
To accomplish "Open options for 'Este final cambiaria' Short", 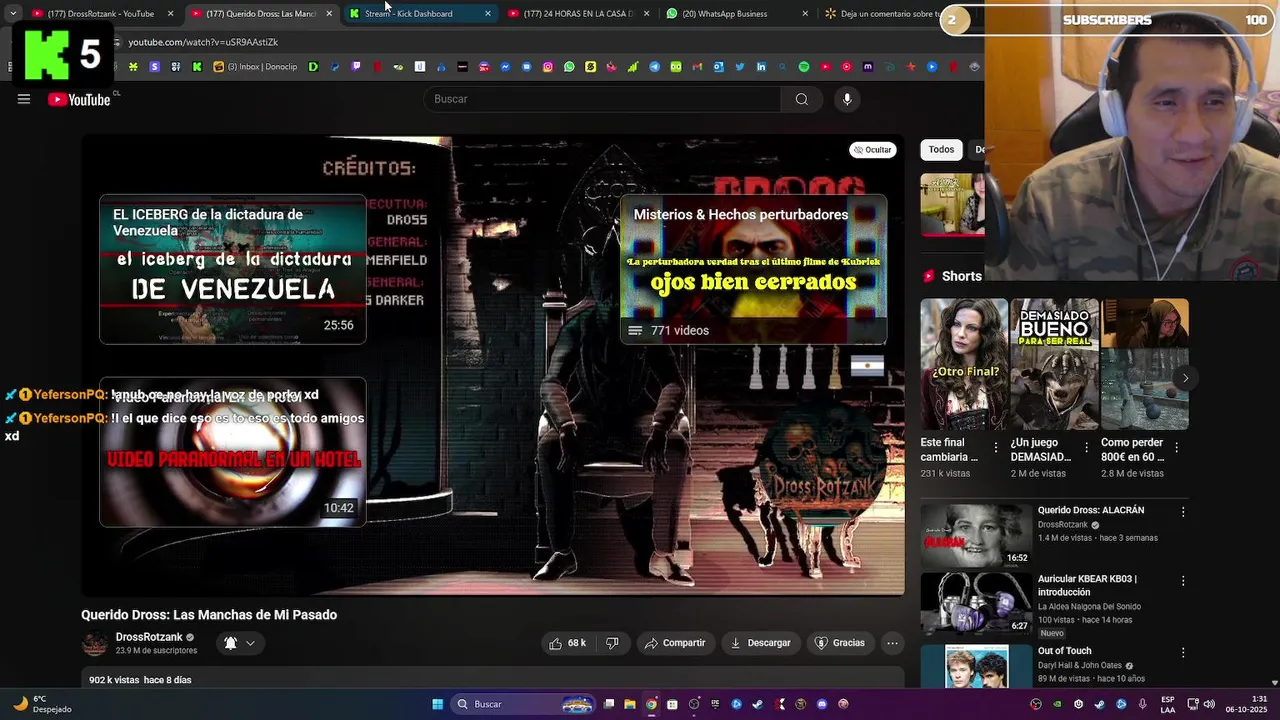I will 995,448.
